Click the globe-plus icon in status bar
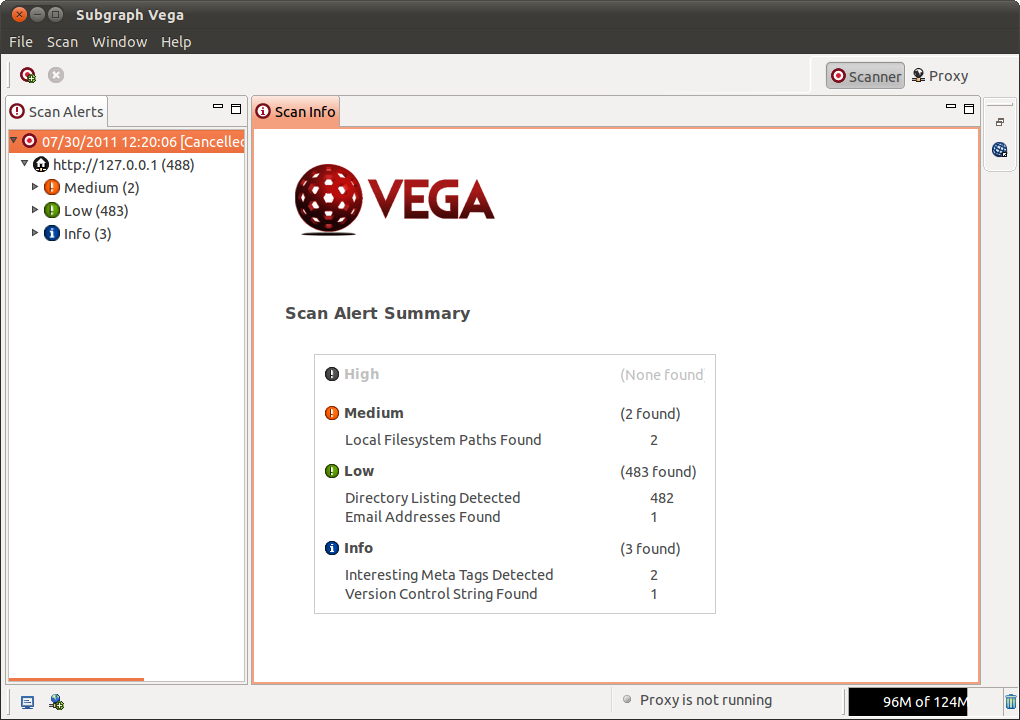The height and width of the screenshot is (720, 1020). pyautogui.click(x=57, y=702)
